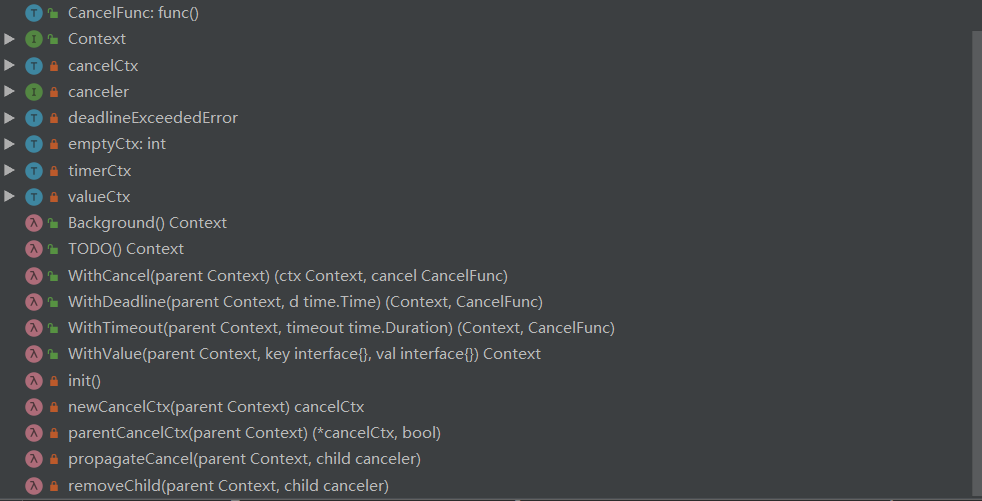Select the parentCancelCtx function entry

click(x=254, y=433)
